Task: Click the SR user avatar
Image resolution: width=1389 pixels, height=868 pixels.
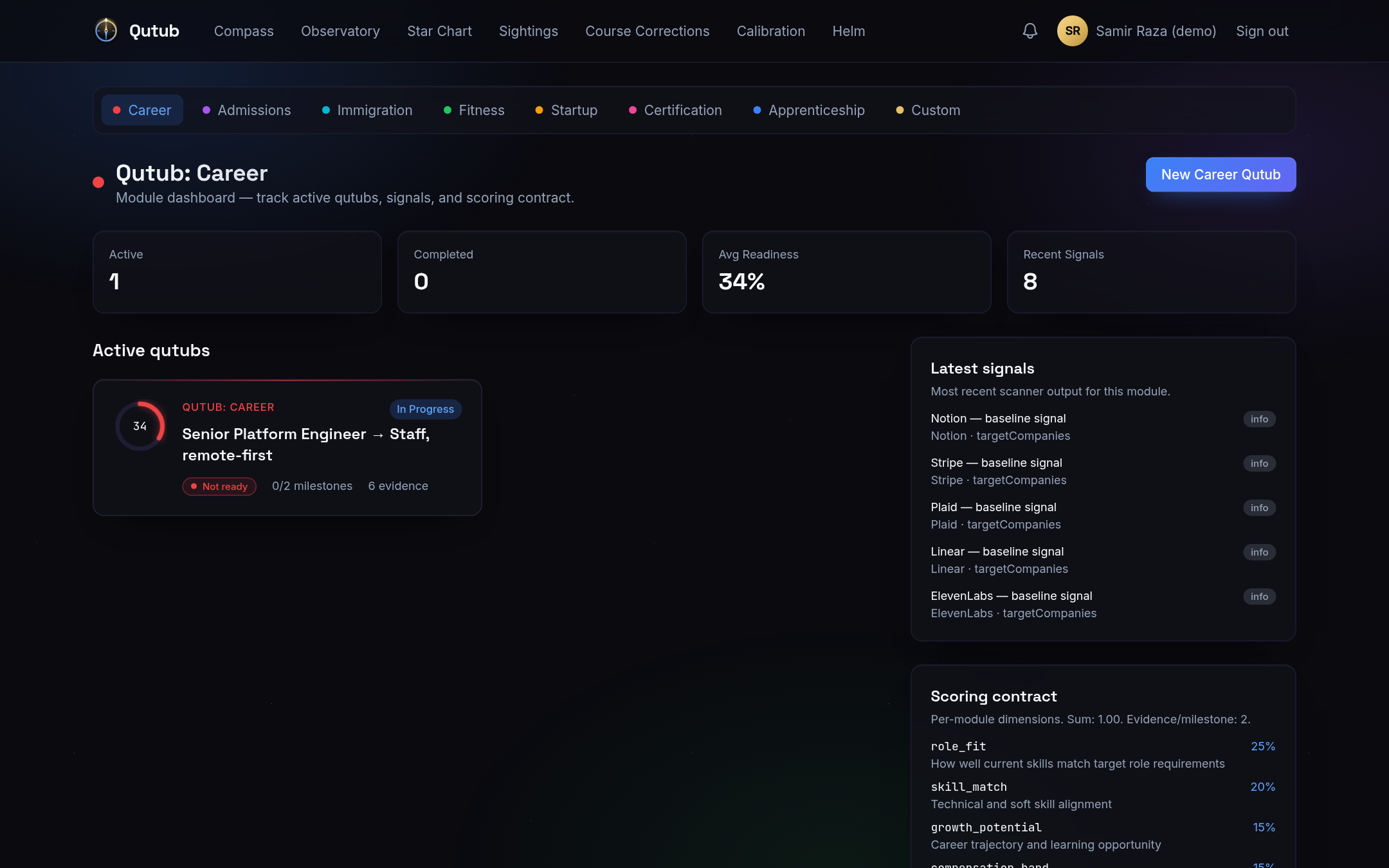Action: [x=1072, y=31]
